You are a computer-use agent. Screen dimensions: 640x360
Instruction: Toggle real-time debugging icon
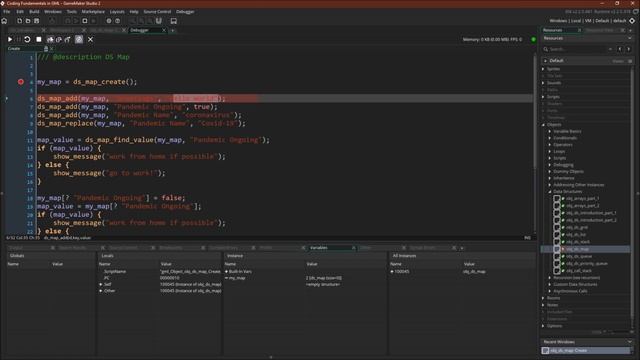[x=79, y=40]
